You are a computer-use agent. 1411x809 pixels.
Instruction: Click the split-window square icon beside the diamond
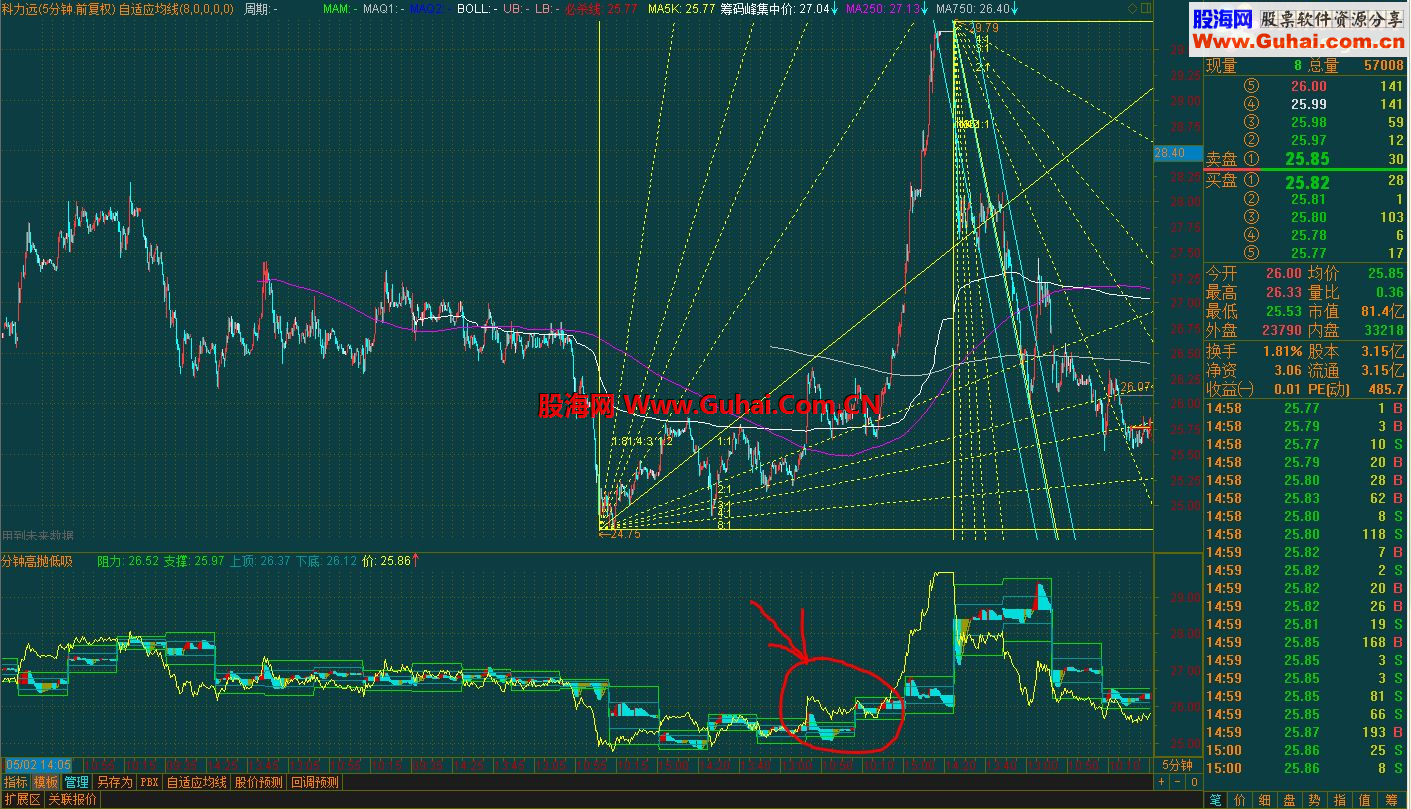point(1144,8)
